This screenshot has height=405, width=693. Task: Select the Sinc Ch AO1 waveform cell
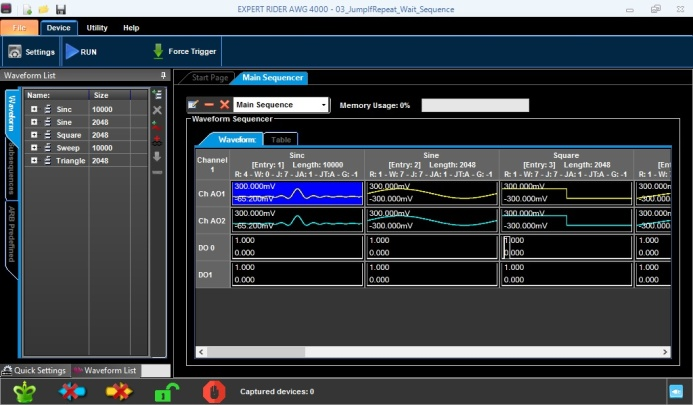pos(296,191)
